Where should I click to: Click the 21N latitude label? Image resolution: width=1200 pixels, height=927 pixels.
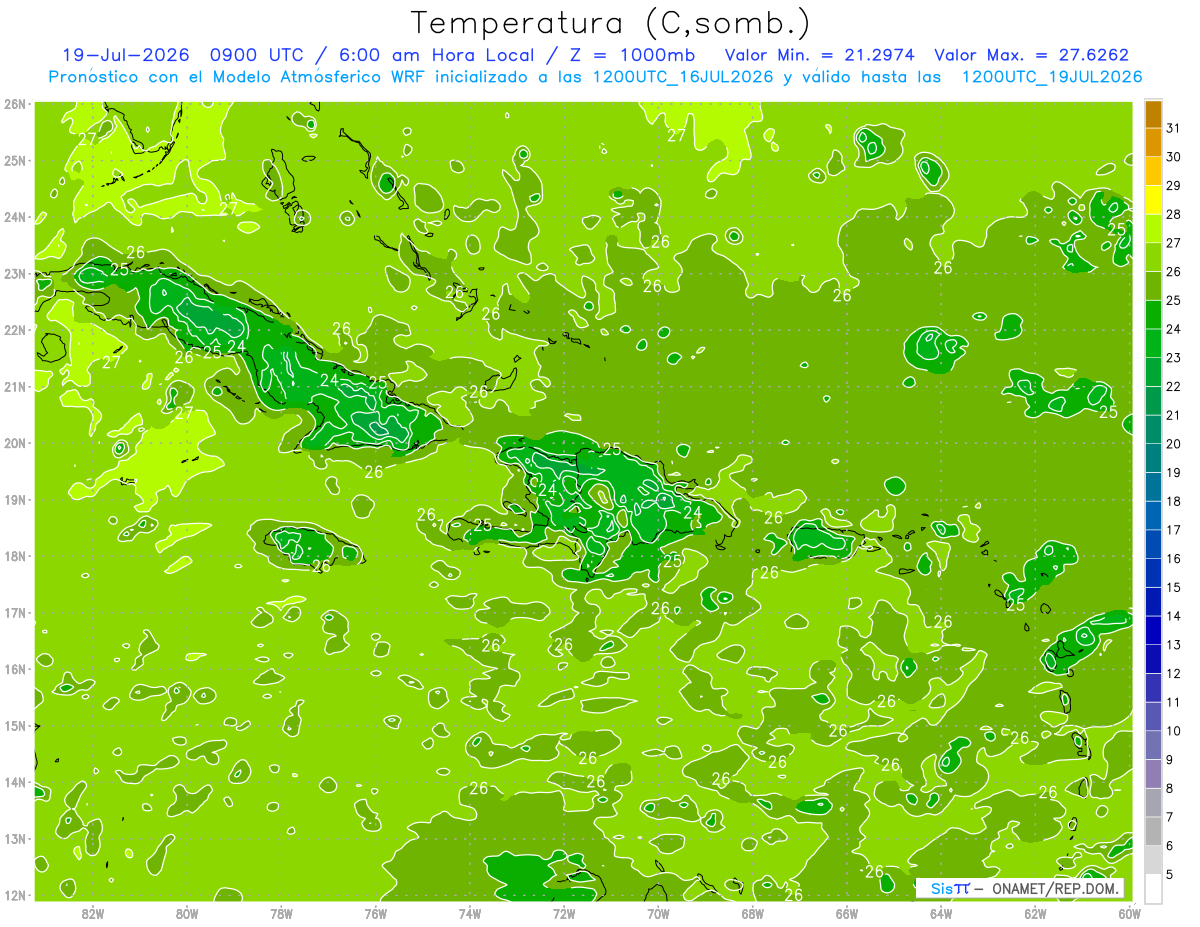click(x=15, y=386)
